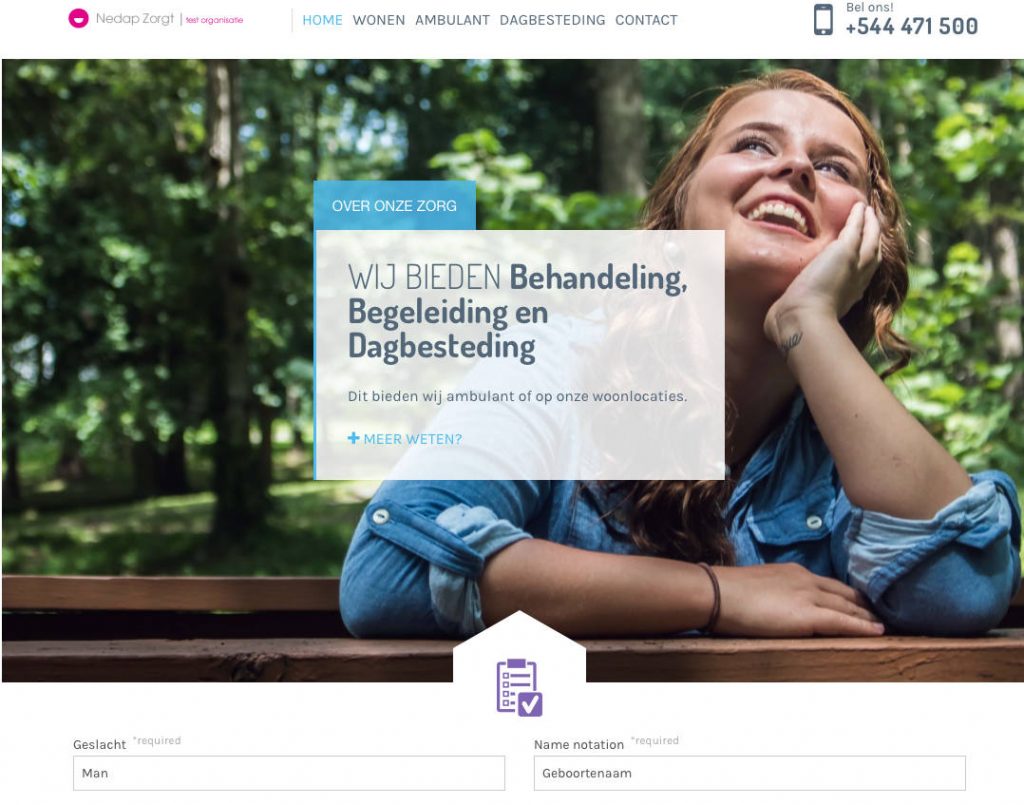Click the mobile phone icon
This screenshot has width=1024, height=805.
pyautogui.click(x=823, y=20)
